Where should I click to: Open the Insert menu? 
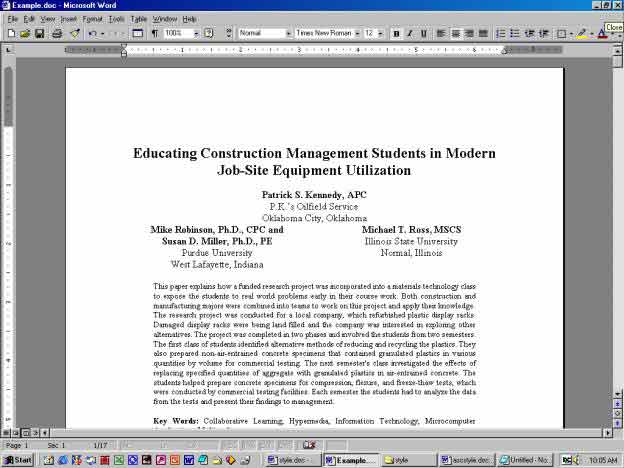coord(68,19)
